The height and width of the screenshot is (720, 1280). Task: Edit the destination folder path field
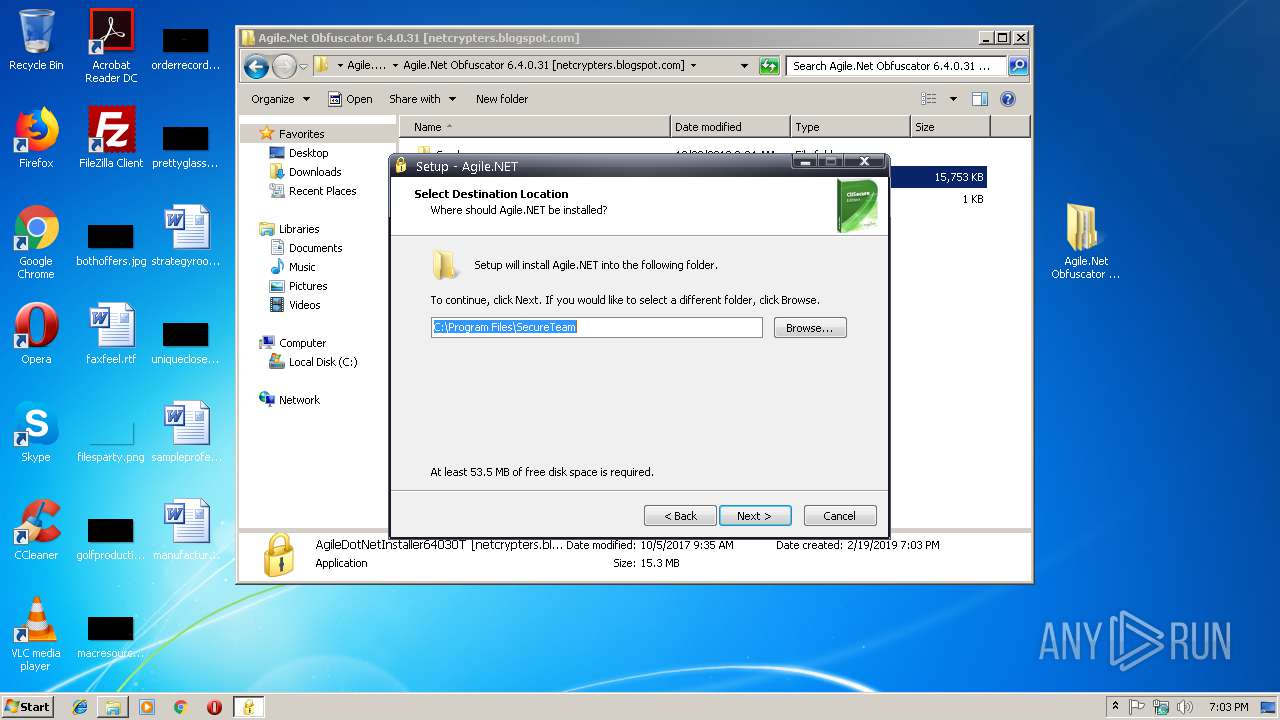tap(596, 327)
